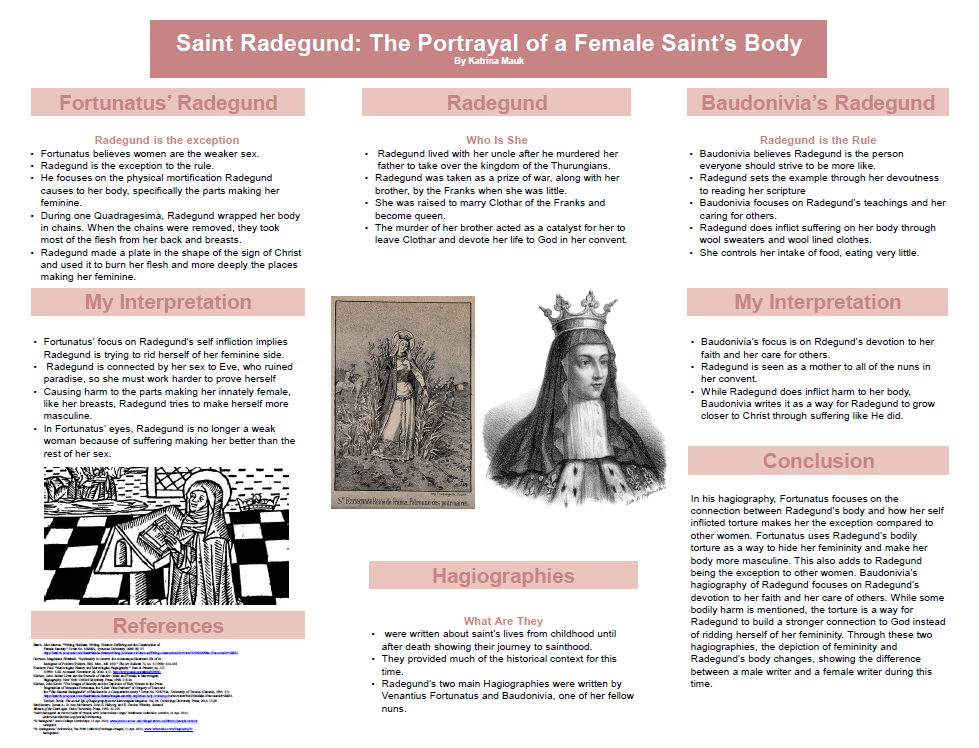Select the right "My Interpretation" heading

(x=817, y=302)
